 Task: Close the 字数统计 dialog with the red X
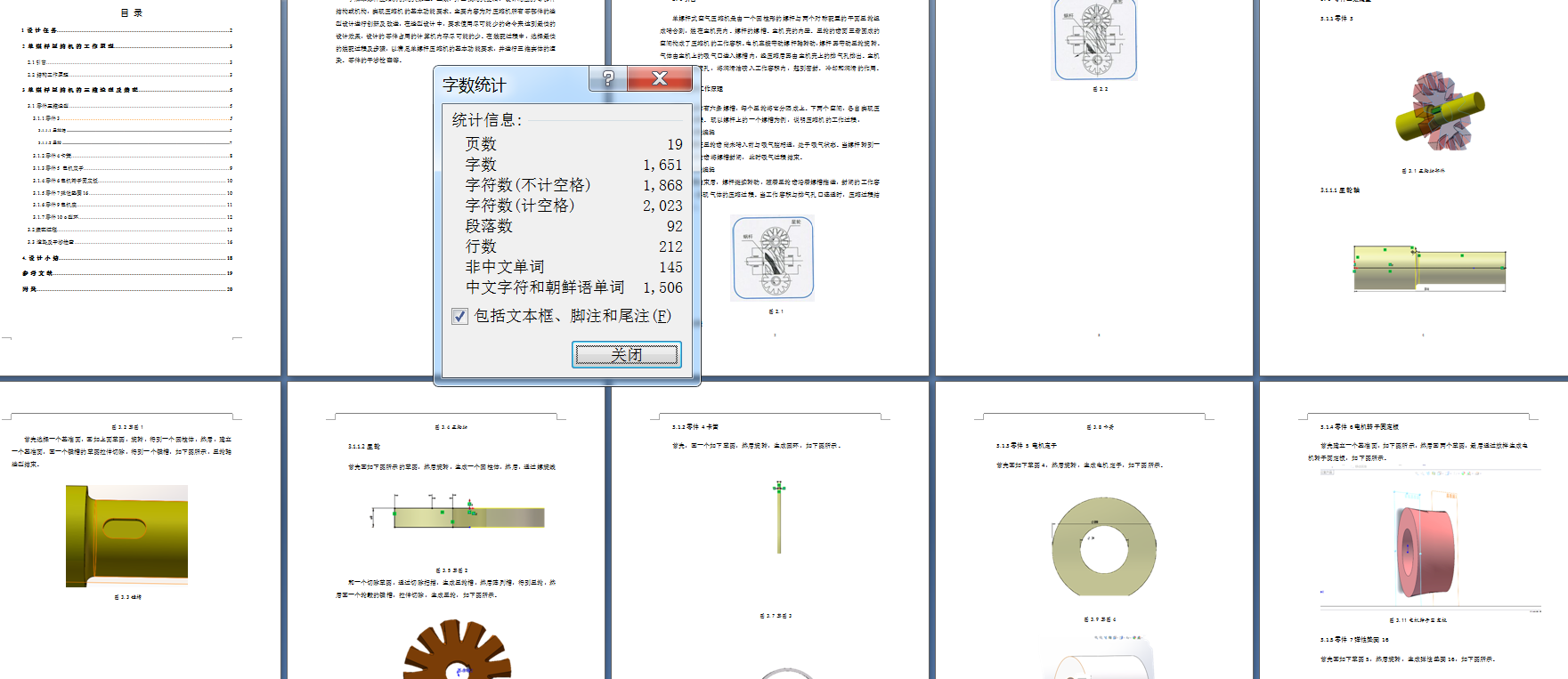tap(660, 78)
